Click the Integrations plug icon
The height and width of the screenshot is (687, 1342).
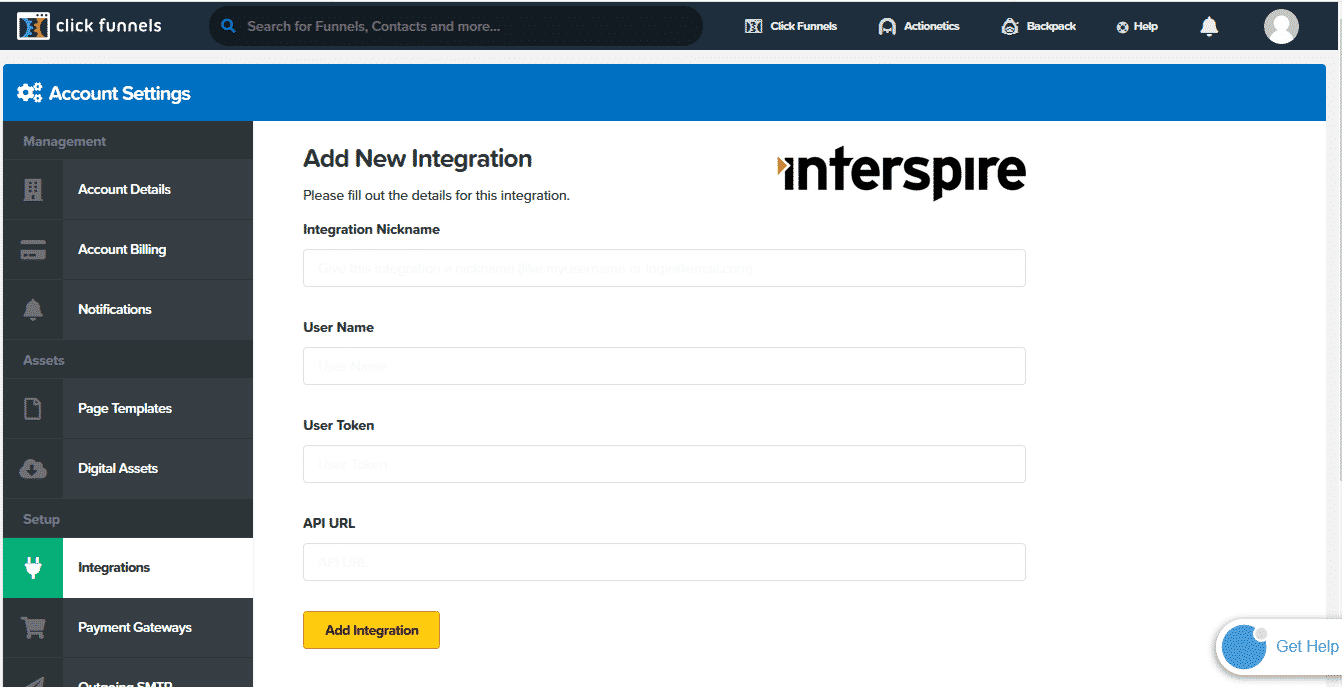click(33, 567)
